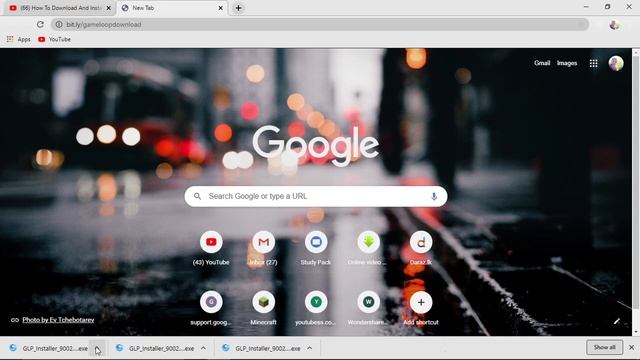The image size is (640, 360).
Task: Open the Images link
Action: click(x=567, y=63)
